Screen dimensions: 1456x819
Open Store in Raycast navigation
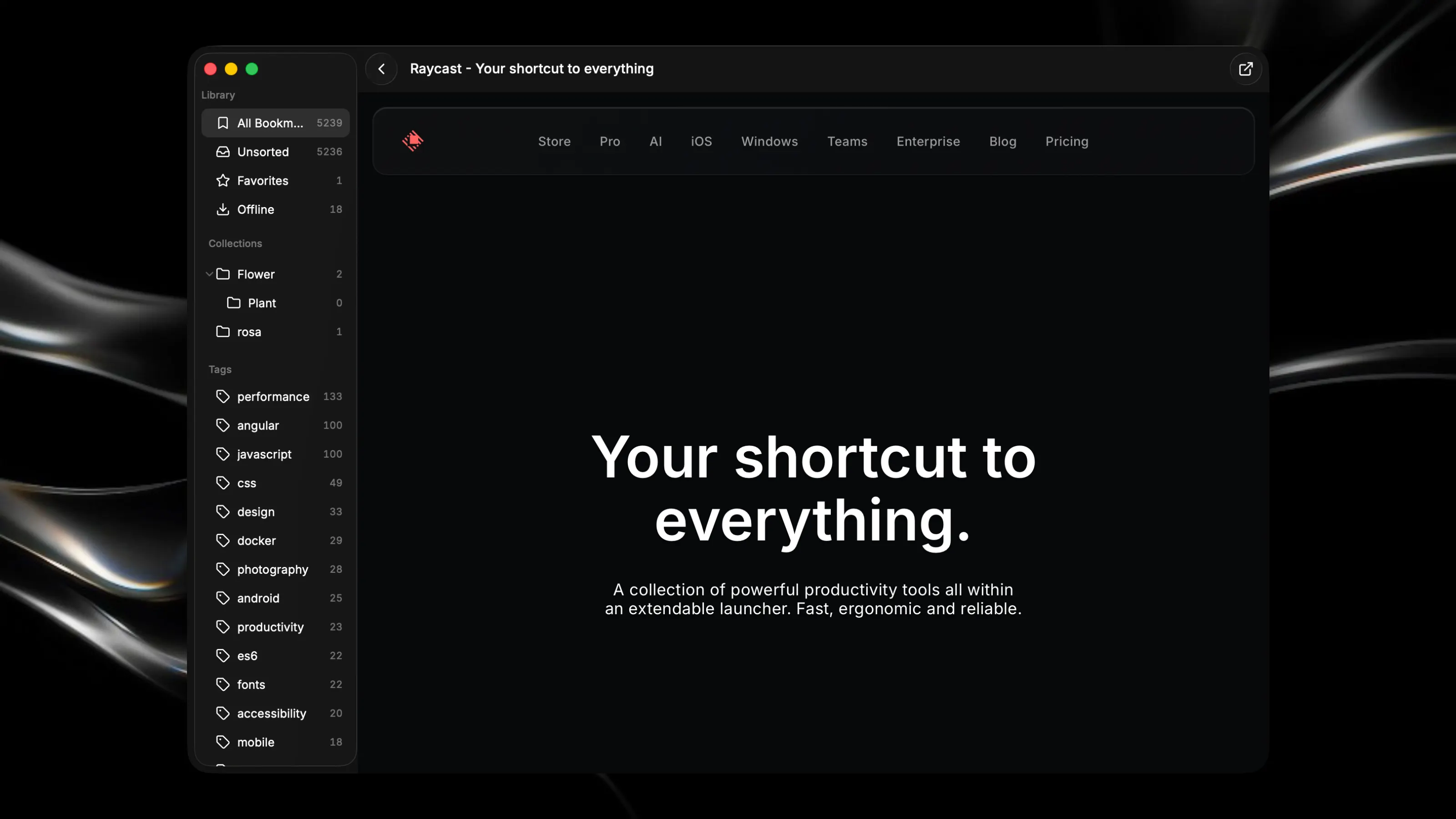(554, 142)
